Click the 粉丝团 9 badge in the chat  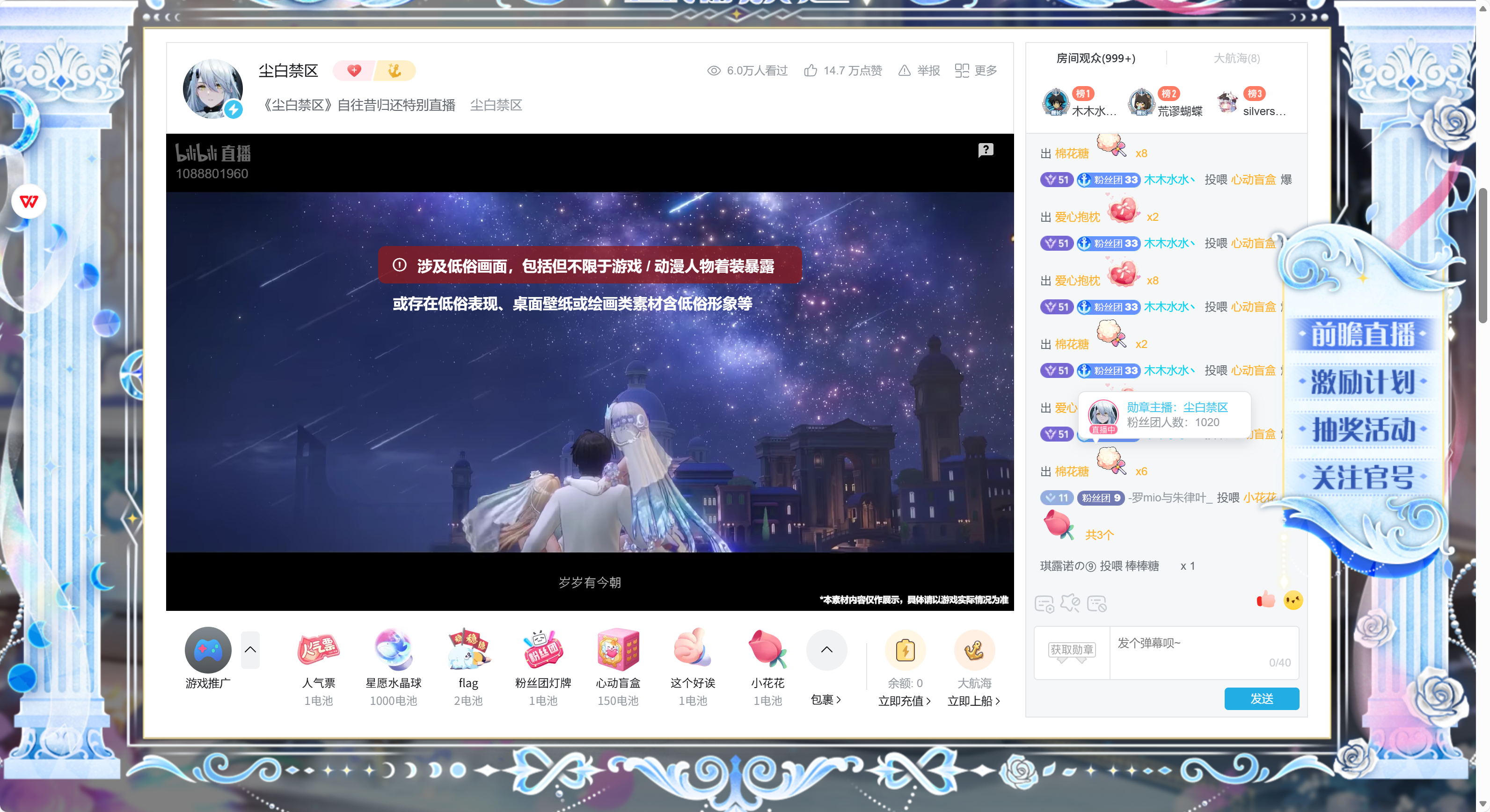tap(1100, 498)
